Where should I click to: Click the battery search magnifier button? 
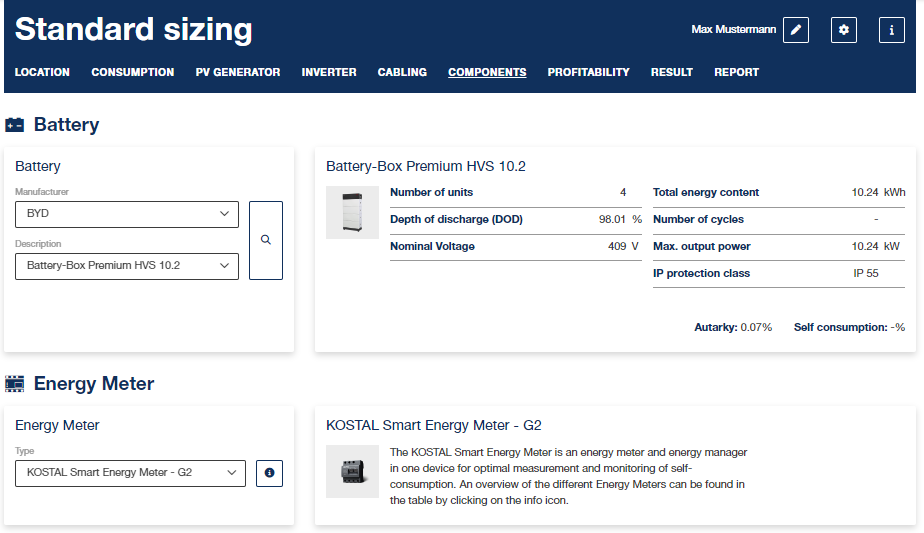(266, 240)
